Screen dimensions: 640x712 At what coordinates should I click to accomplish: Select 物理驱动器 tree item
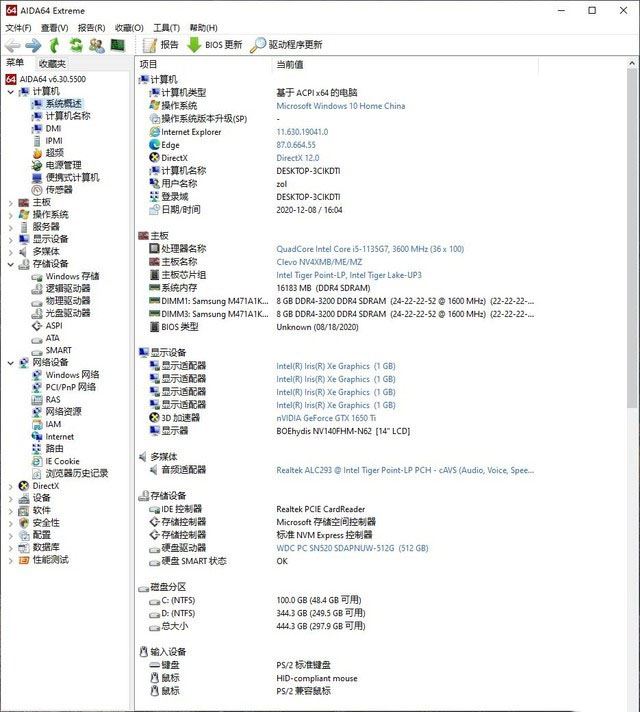pos(68,301)
